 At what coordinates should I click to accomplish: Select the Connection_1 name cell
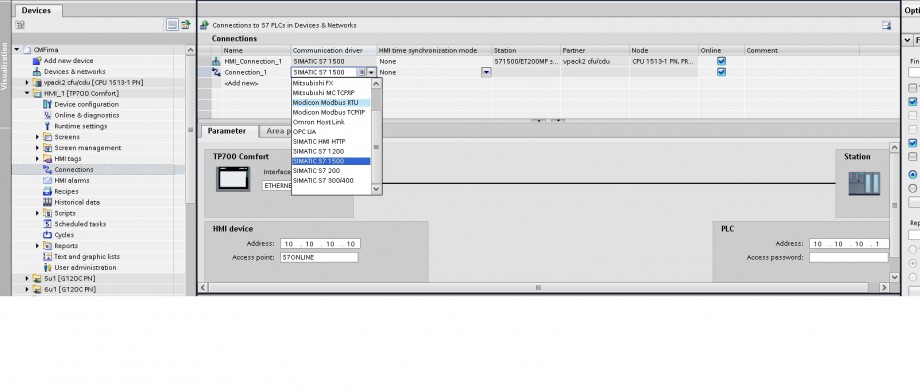(x=256, y=72)
